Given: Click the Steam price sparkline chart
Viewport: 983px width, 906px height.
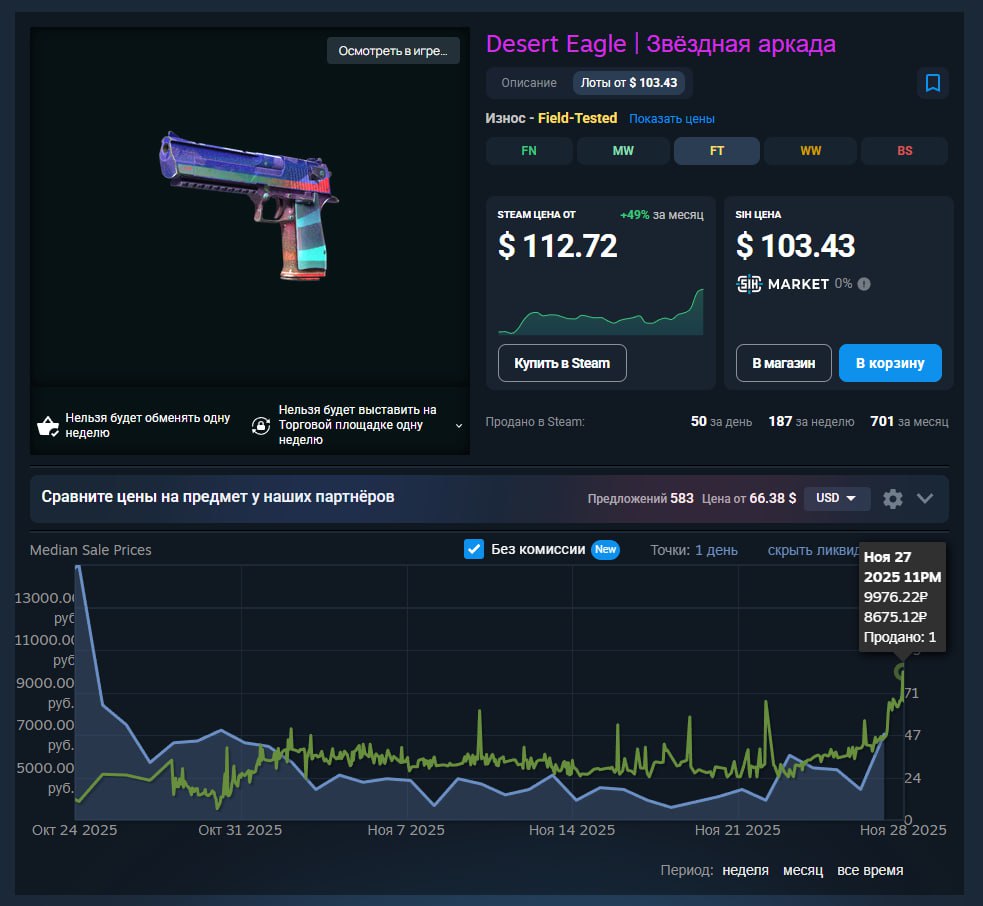Looking at the screenshot, I should 601,312.
